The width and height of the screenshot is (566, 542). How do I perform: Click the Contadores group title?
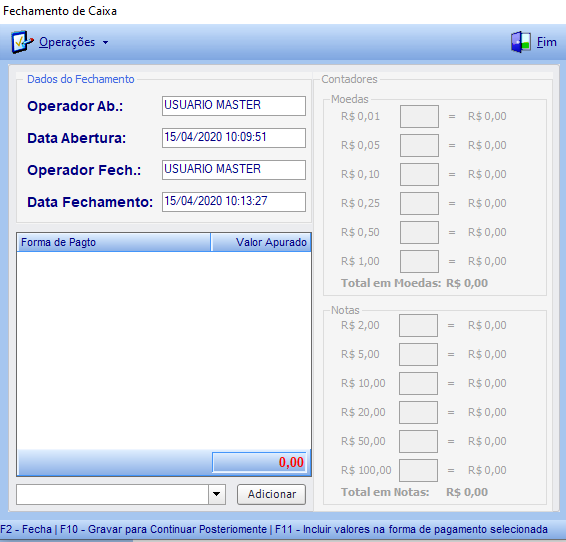tap(349, 79)
